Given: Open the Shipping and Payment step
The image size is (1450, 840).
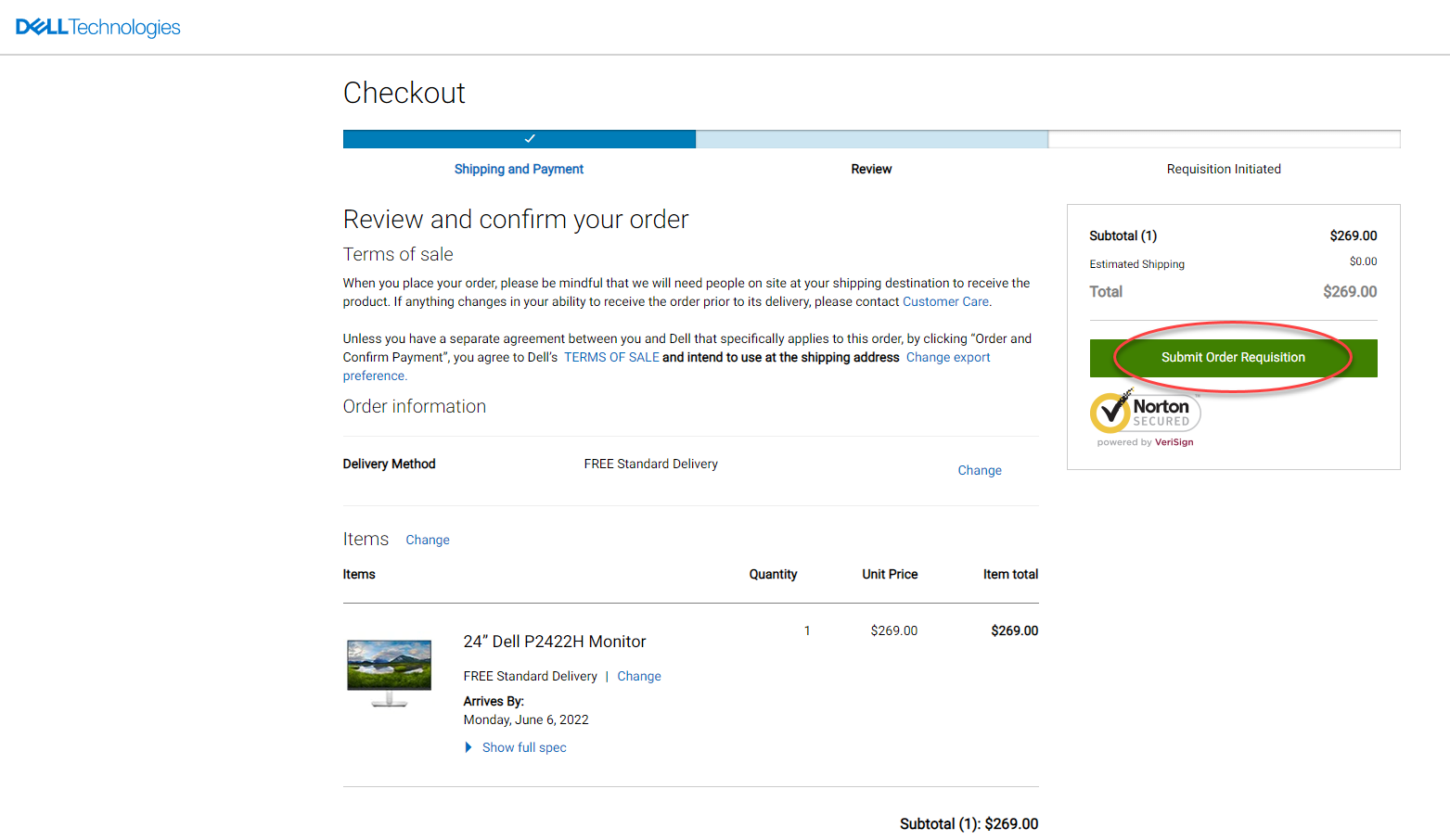Looking at the screenshot, I should [519, 169].
